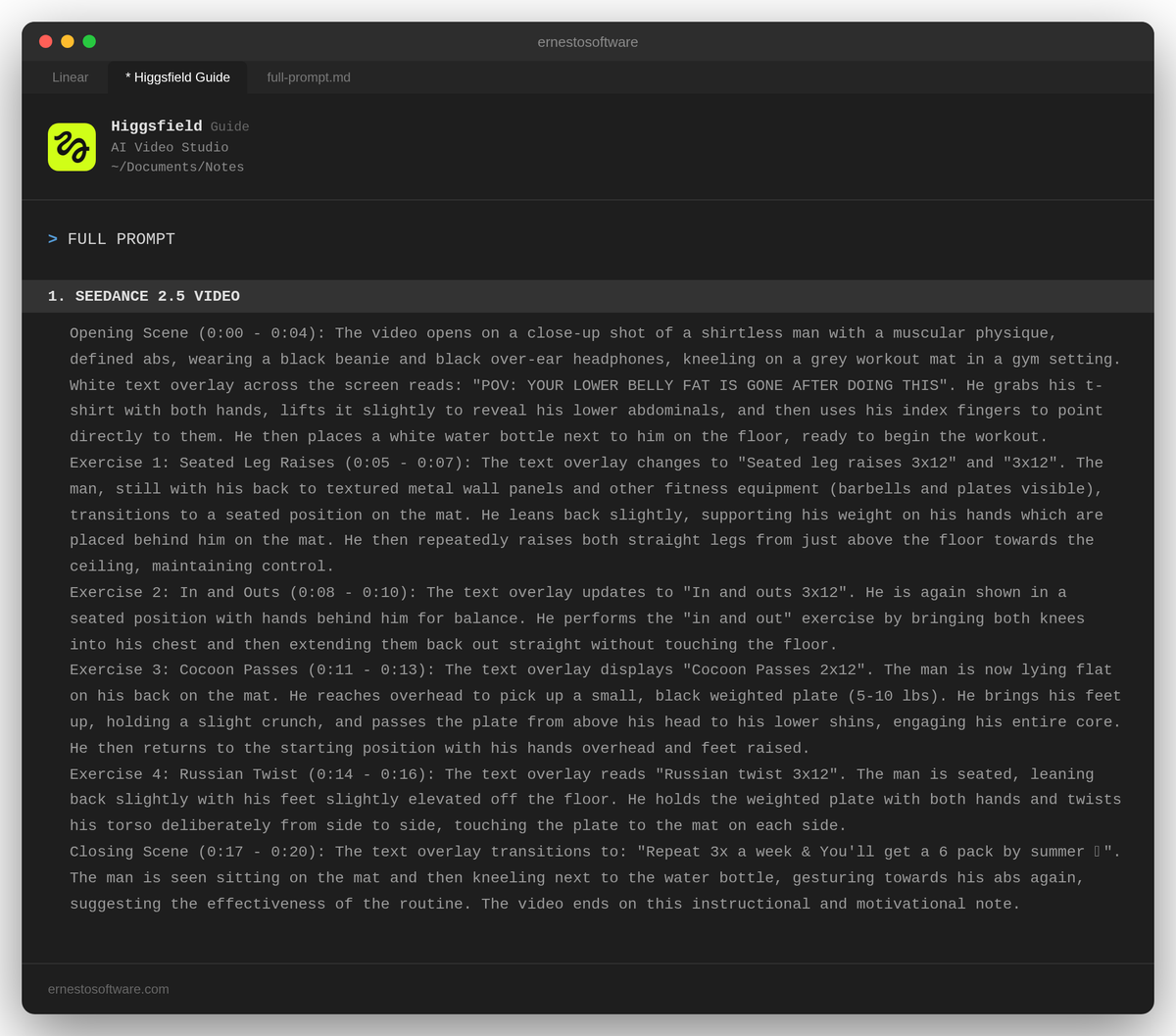Click the FULL PROMPT heading label
Image resolution: width=1176 pixels, height=1036 pixels.
tap(122, 239)
